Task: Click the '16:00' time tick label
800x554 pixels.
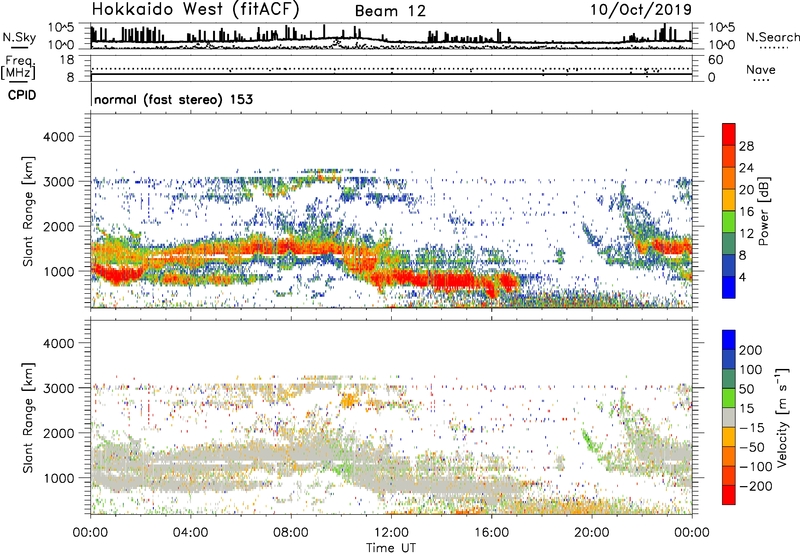Action: tap(491, 533)
